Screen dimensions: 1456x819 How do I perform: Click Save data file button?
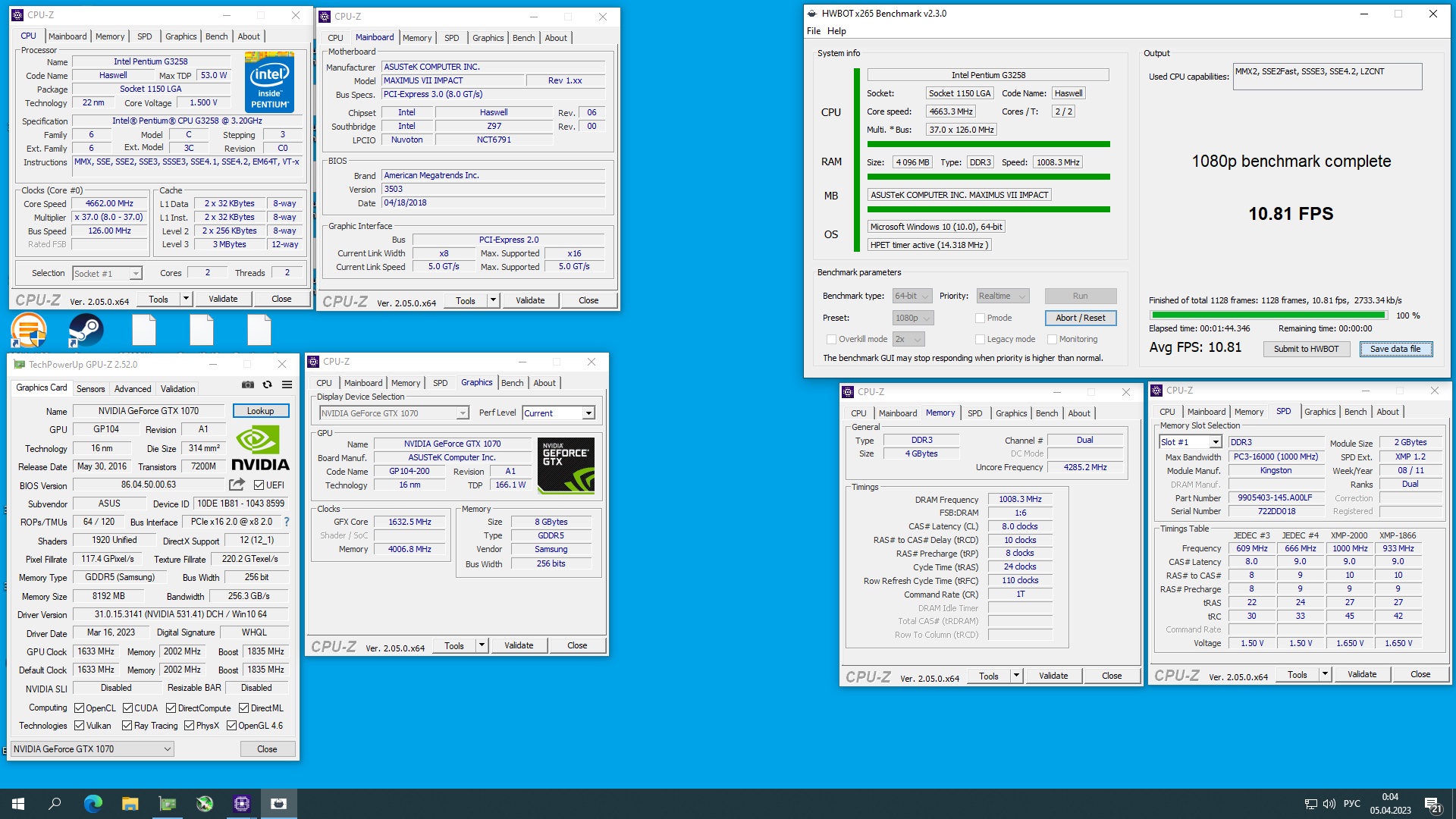(1395, 349)
